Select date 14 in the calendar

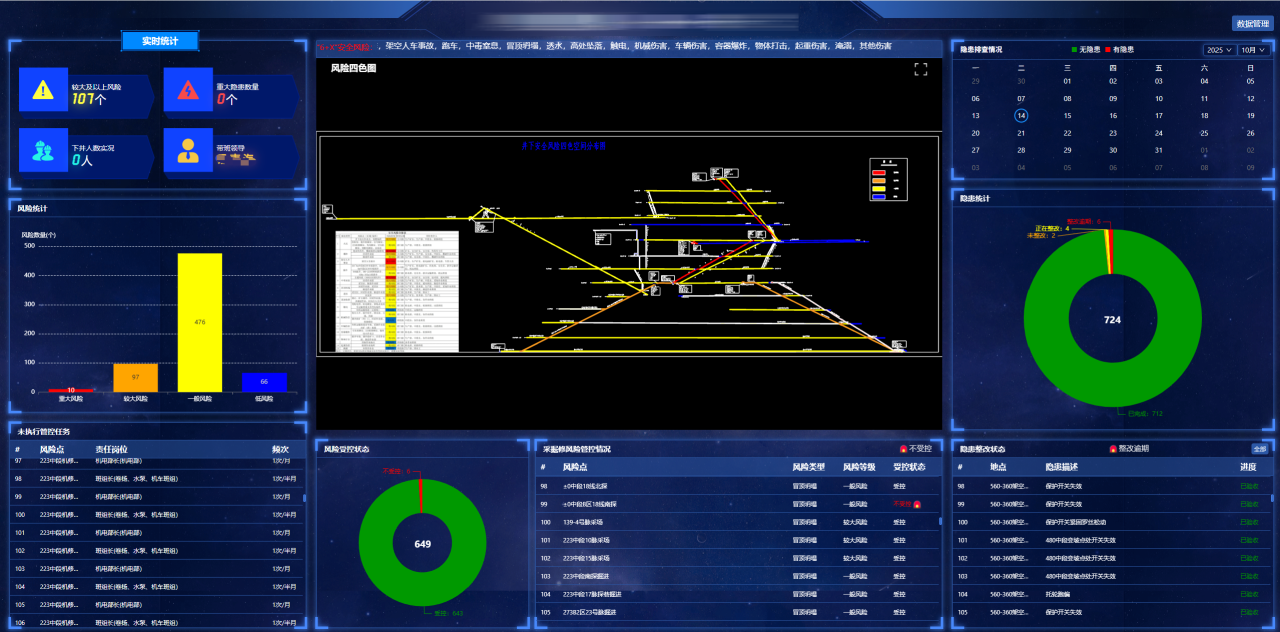coord(1021,115)
